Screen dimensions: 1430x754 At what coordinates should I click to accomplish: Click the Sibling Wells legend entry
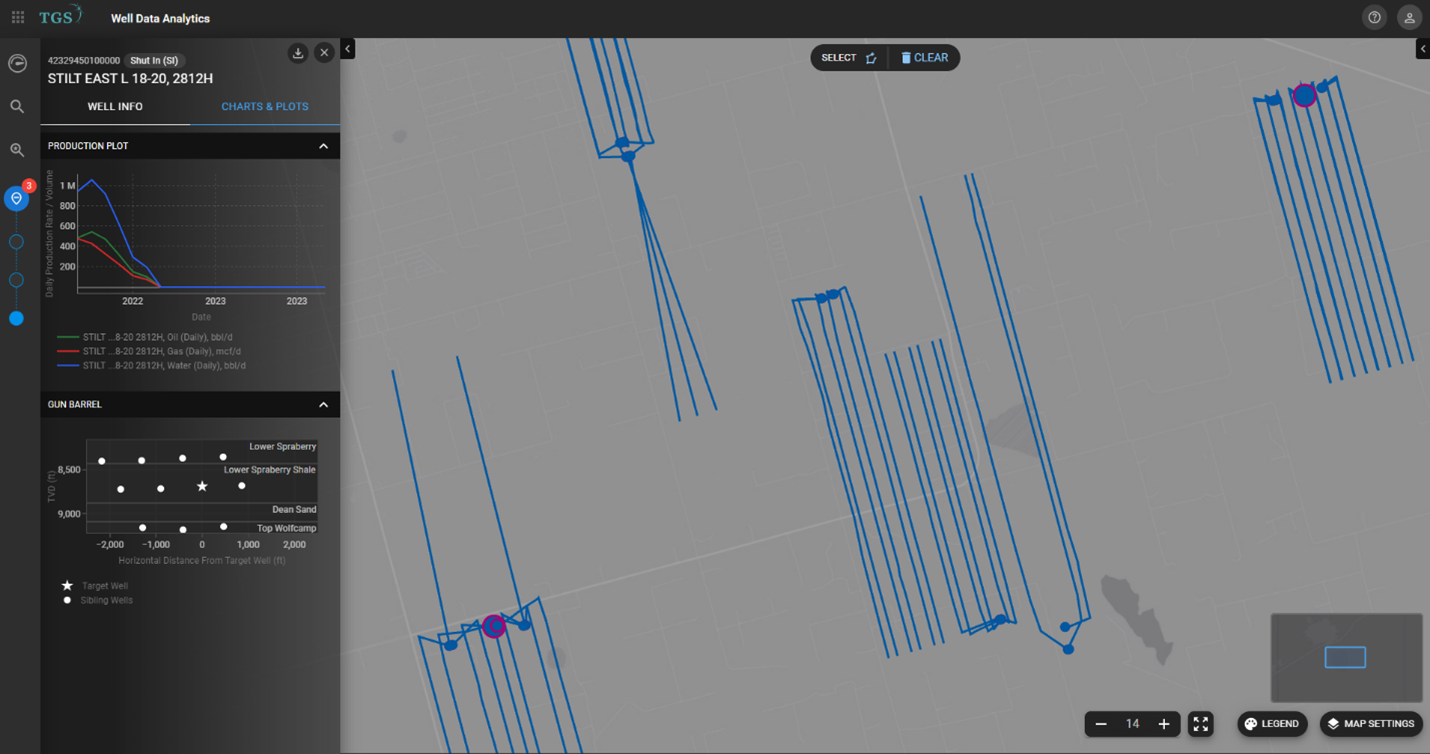coord(97,600)
